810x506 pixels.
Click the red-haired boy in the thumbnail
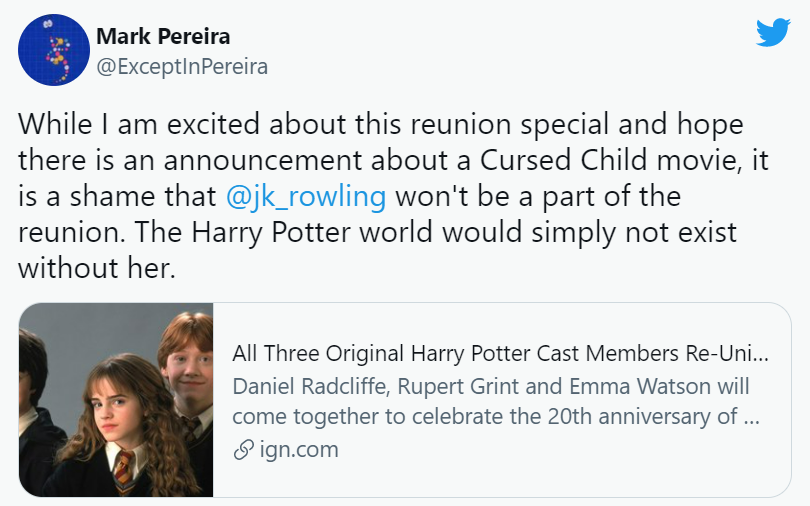pos(183,355)
